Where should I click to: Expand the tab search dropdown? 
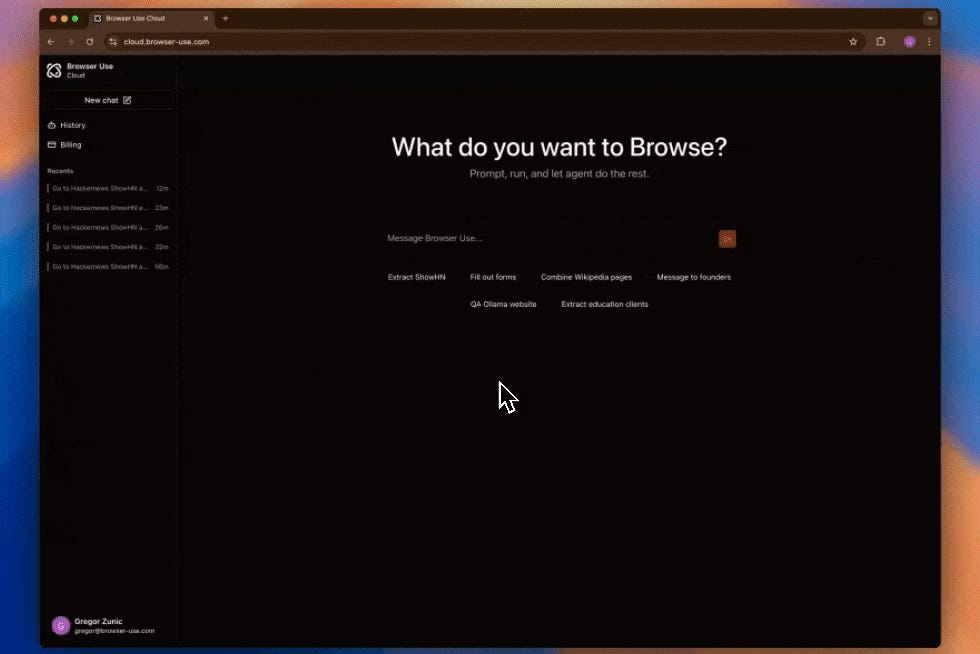930,19
